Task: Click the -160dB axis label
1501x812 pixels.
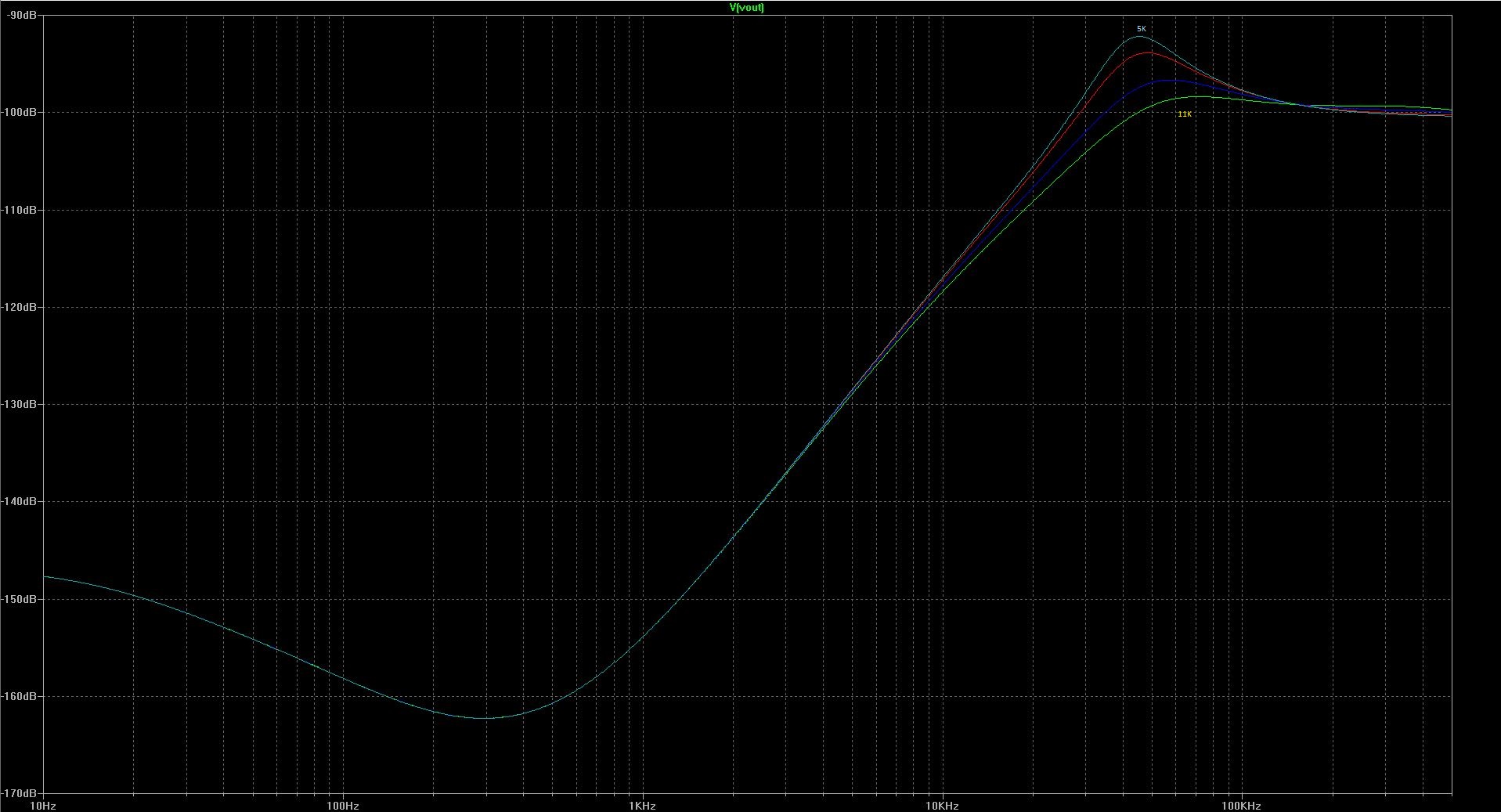Action: pyautogui.click(x=18, y=696)
